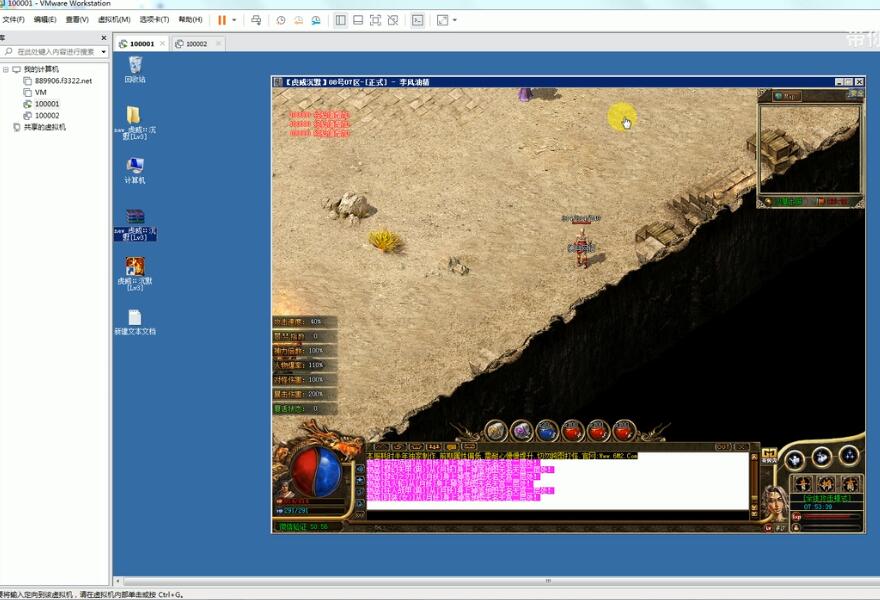Select 889906.f3322.net in the library
This screenshot has height=600, width=880.
click(x=63, y=81)
